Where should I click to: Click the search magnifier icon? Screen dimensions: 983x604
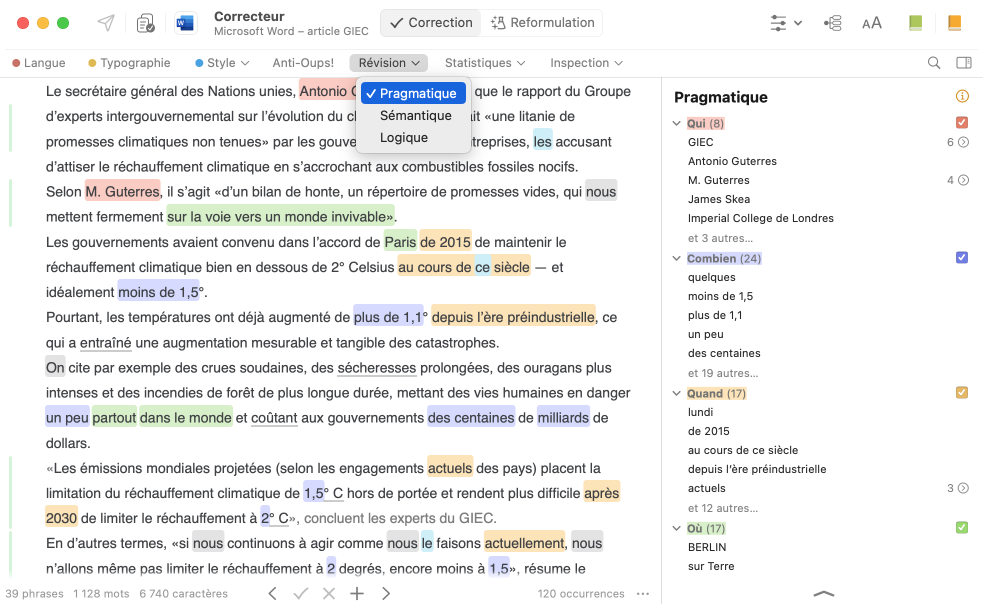(934, 63)
